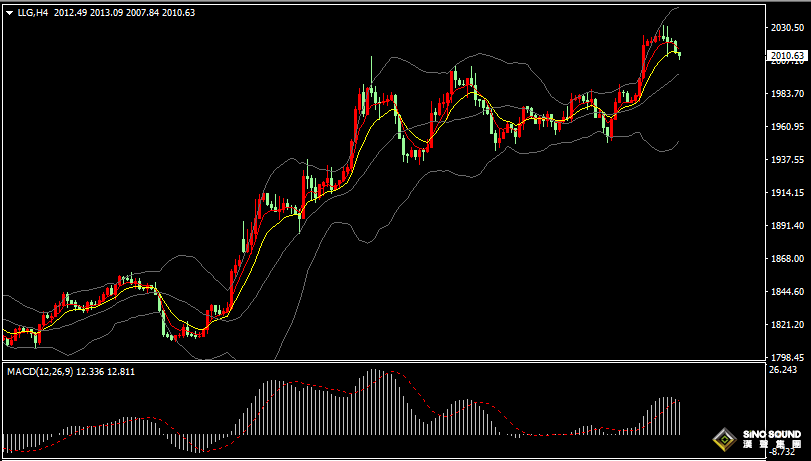The height and width of the screenshot is (461, 811).
Task: Click the 1798.45 price axis label
Action: (x=788, y=357)
